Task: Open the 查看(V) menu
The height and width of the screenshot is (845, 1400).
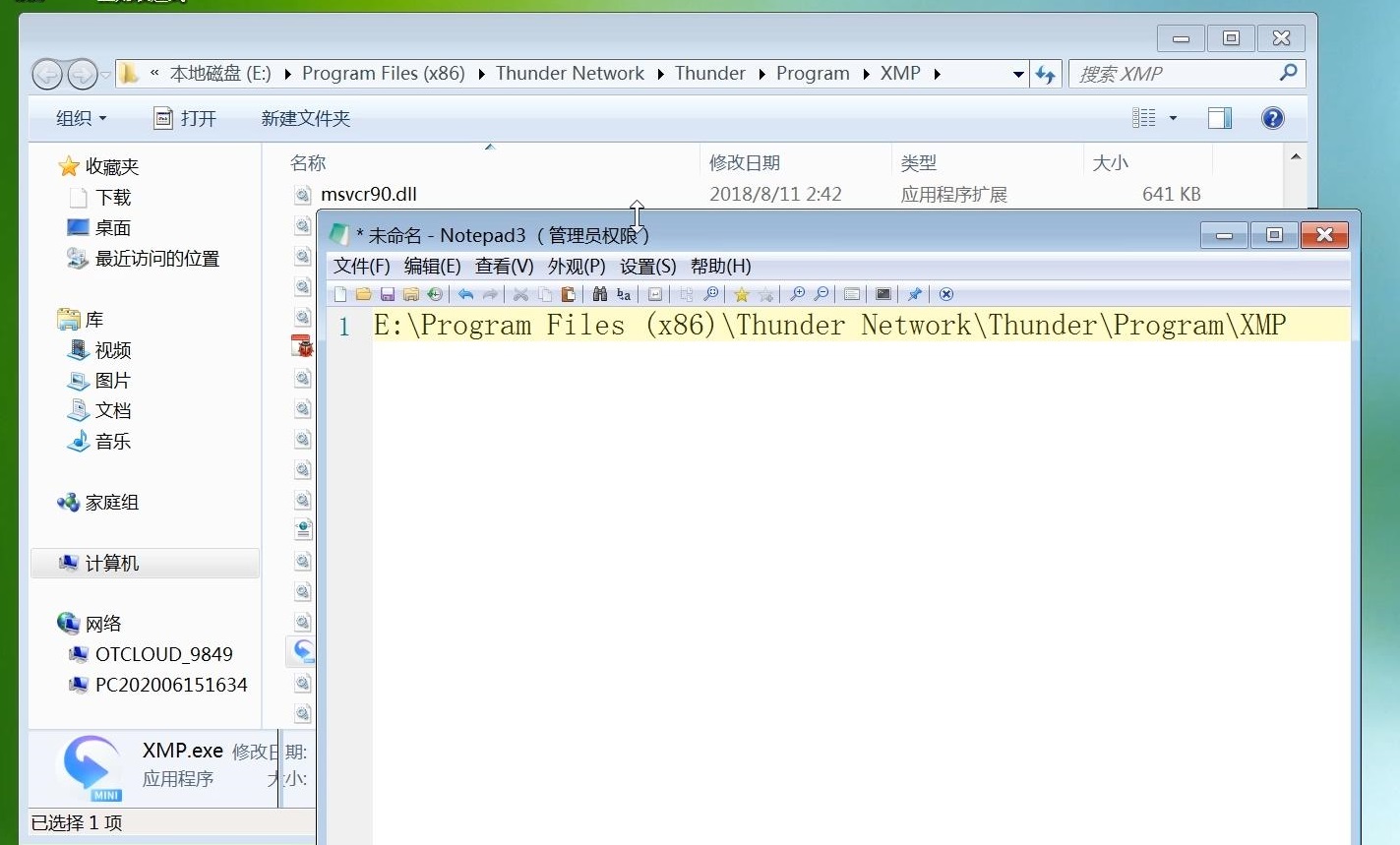Action: (505, 267)
